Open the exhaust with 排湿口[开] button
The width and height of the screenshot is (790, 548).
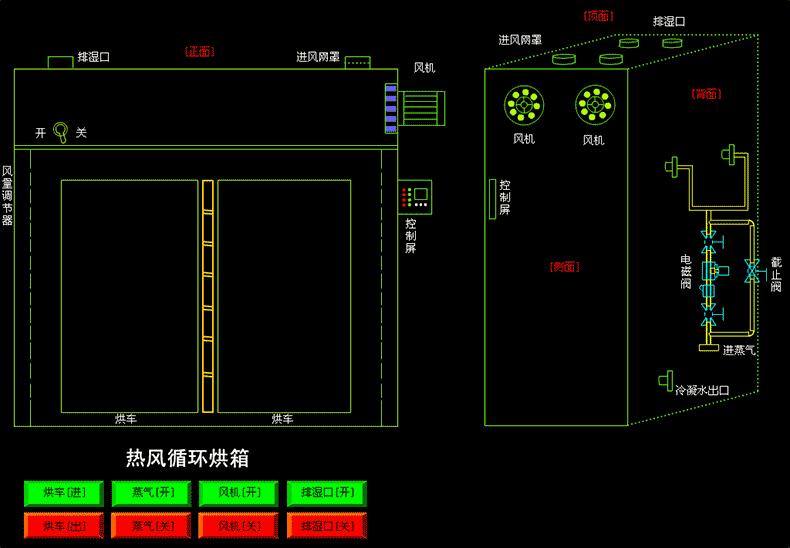(327, 493)
